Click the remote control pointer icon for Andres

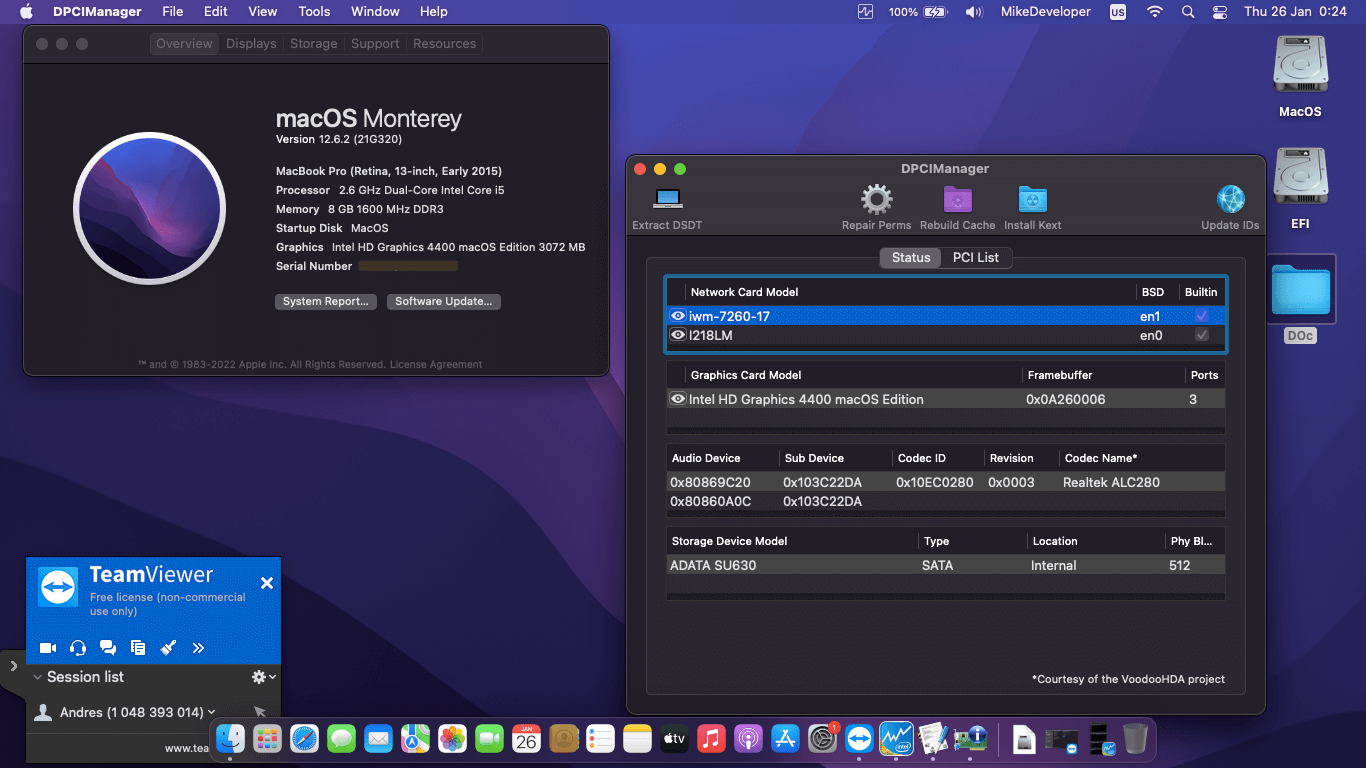coord(260,712)
